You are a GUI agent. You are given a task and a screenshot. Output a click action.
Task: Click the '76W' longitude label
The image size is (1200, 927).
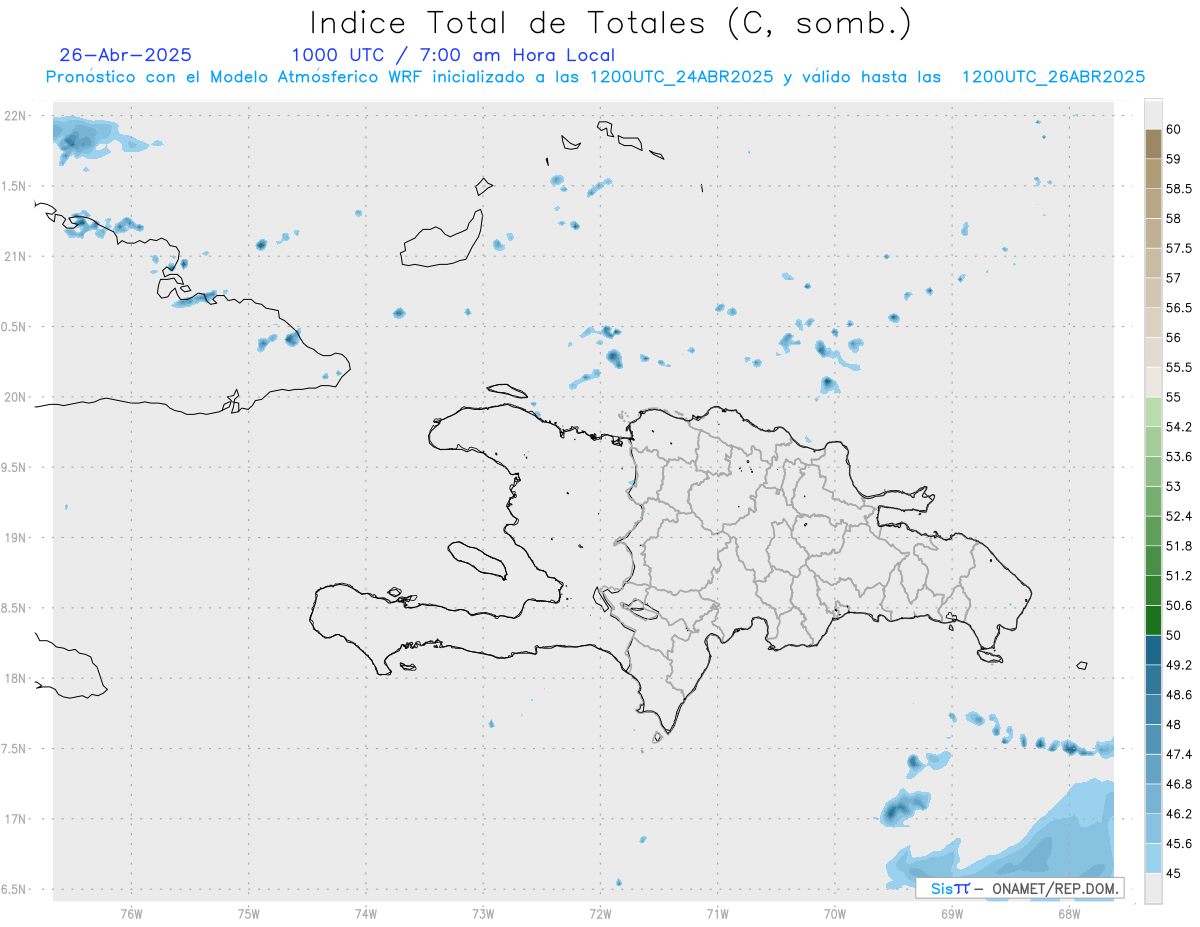tap(131, 913)
